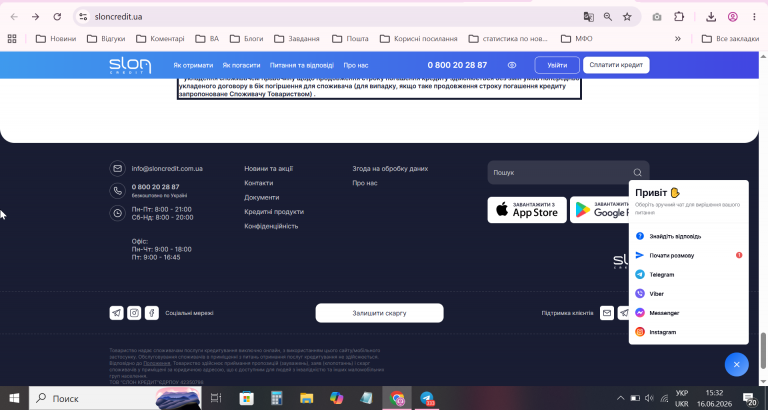Open Про нас in the header
The width and height of the screenshot is (768, 410).
point(356,65)
